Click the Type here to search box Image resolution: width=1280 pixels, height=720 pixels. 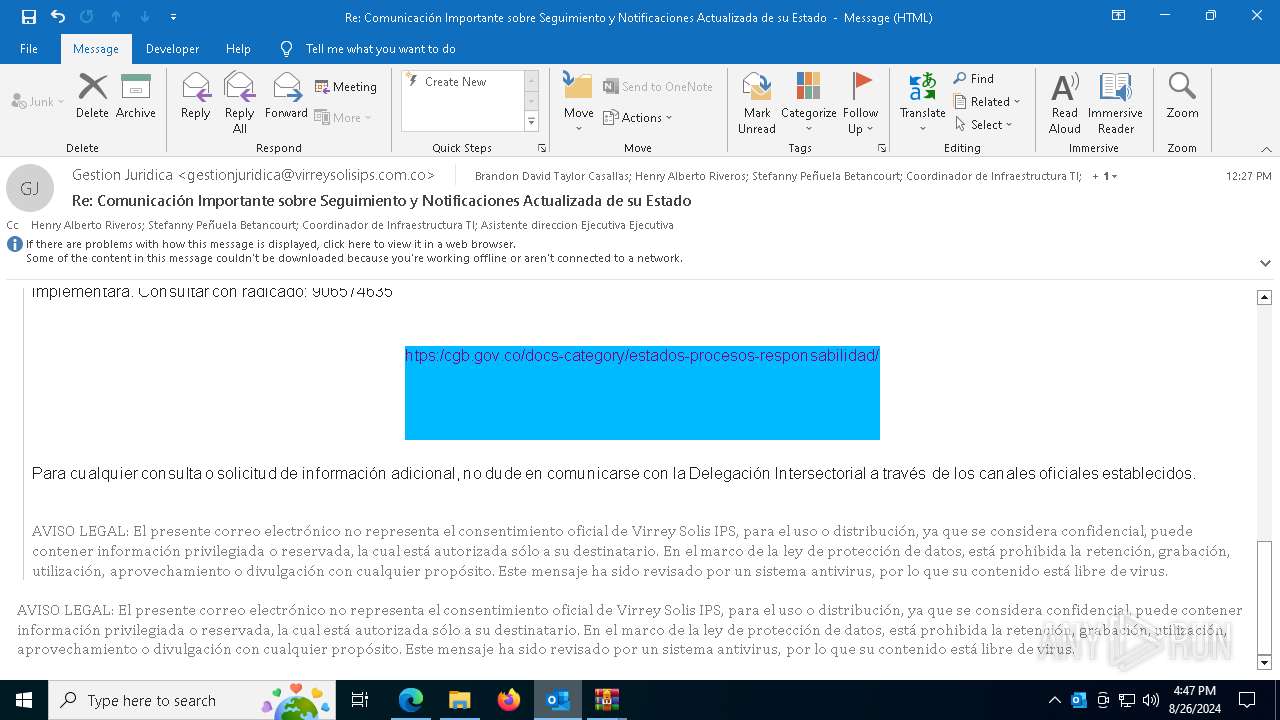coord(192,700)
